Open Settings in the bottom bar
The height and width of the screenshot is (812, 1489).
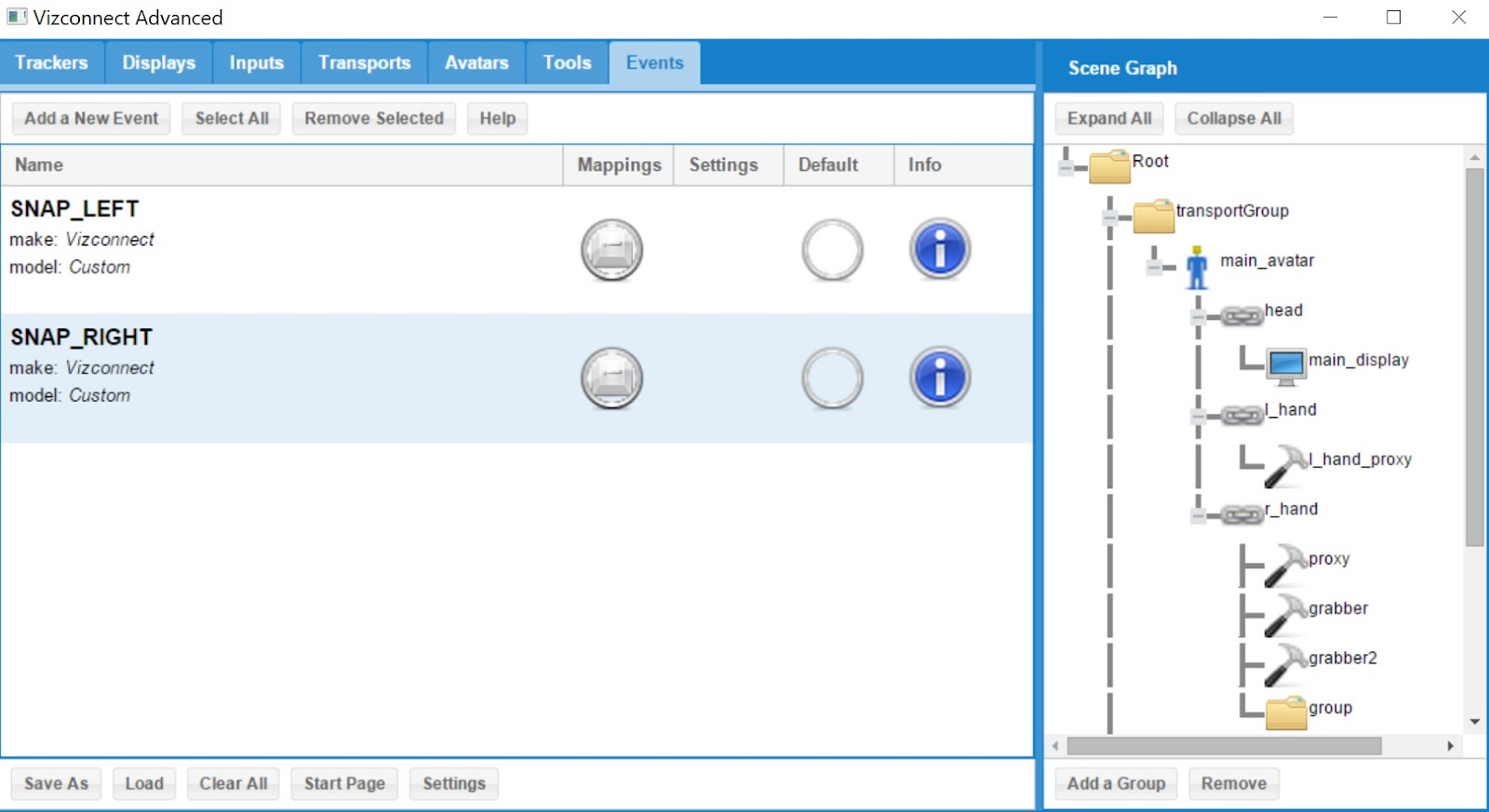point(454,783)
